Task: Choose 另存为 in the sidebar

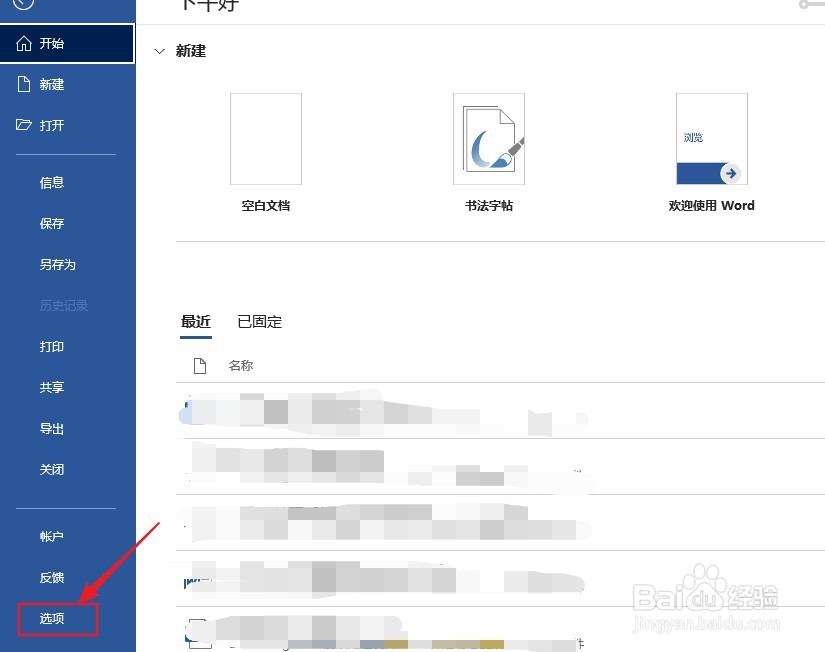Action: pos(57,265)
